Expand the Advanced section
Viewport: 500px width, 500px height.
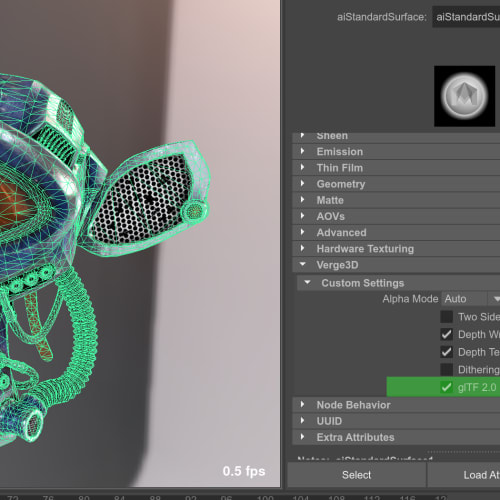396,232
